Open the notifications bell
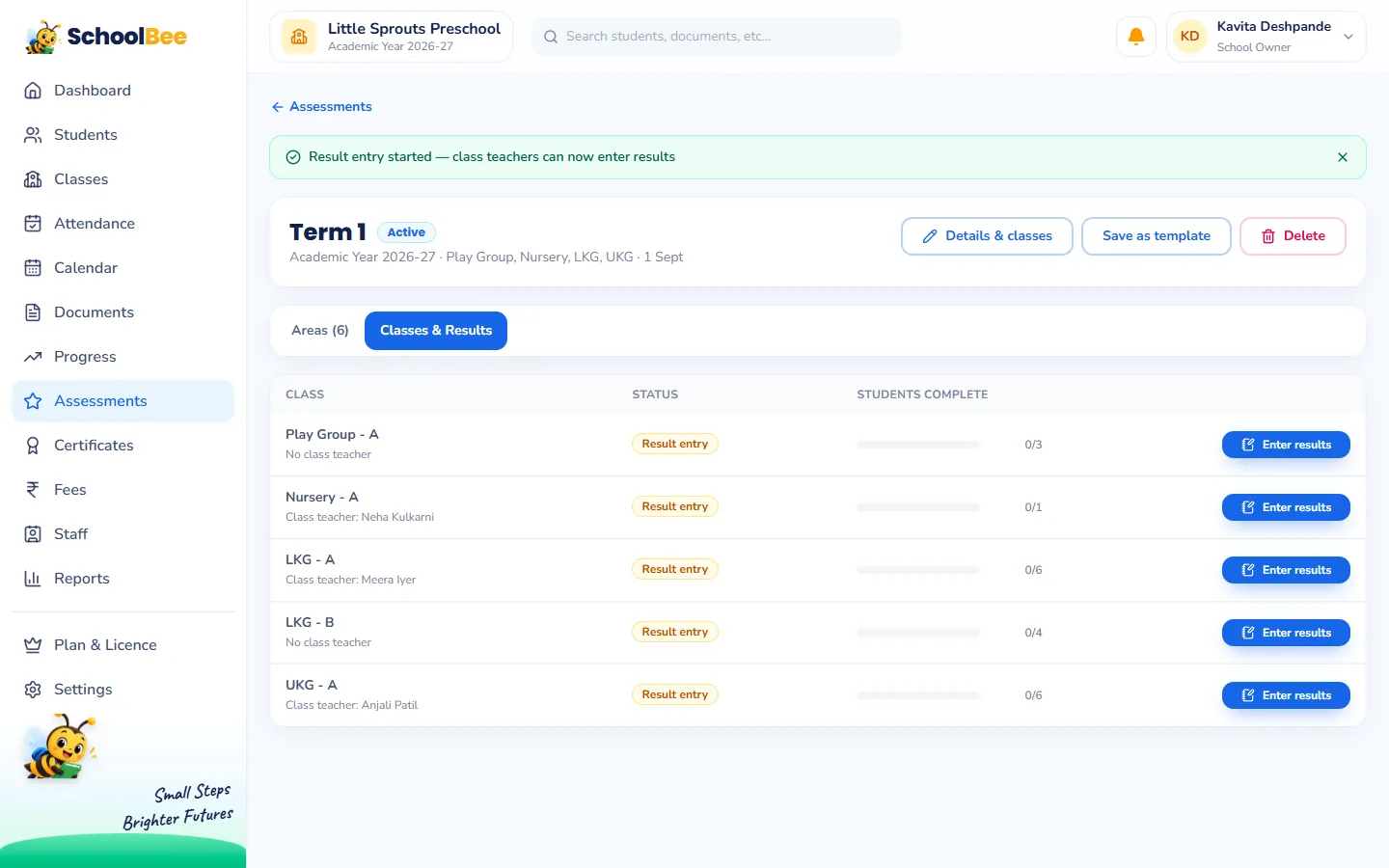Screen dimensions: 1389x868 coord(1135,37)
